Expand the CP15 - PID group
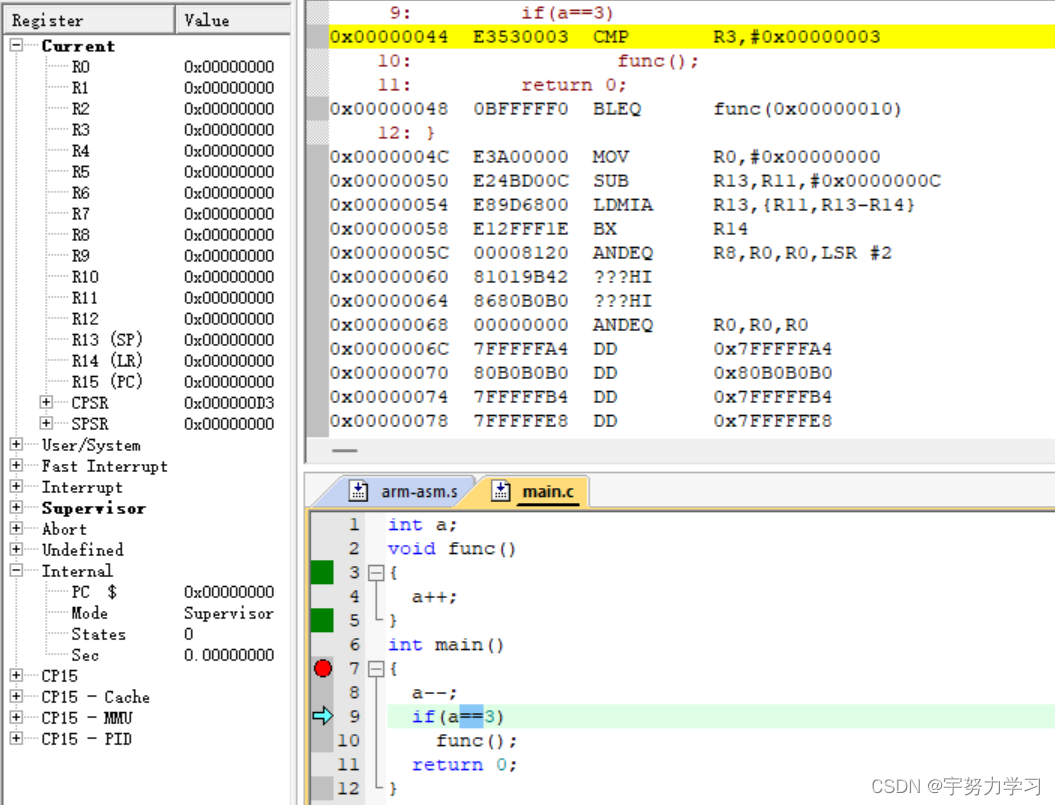Viewport: 1055px width, 805px height. (x=16, y=738)
